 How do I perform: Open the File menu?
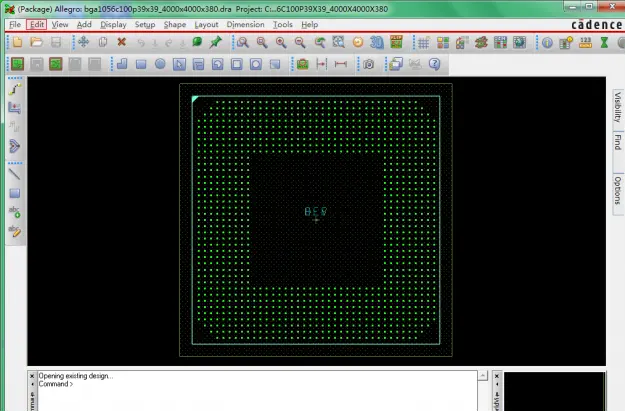pyautogui.click(x=15, y=24)
